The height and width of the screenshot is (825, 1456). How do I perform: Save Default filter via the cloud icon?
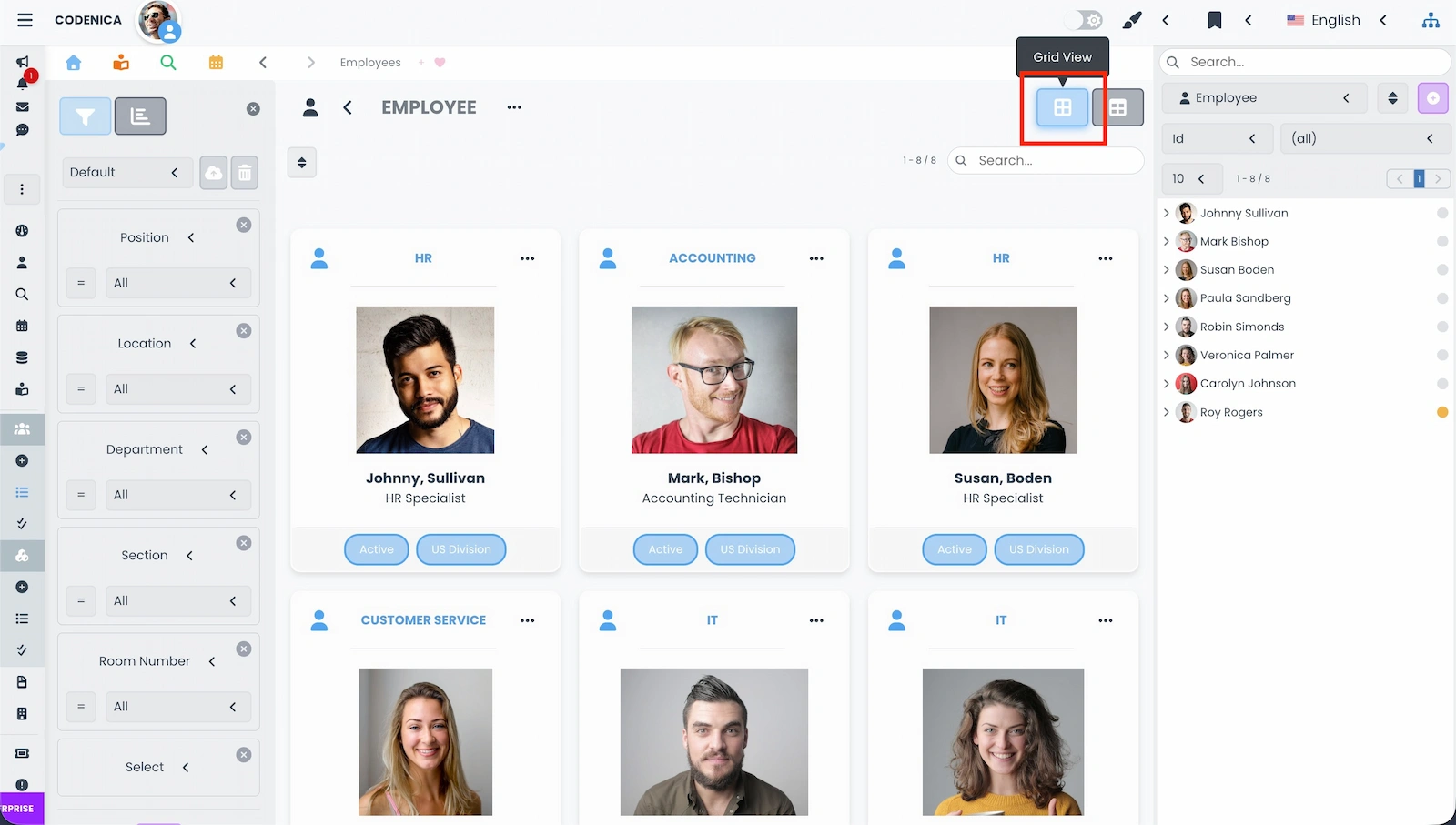[x=213, y=172]
